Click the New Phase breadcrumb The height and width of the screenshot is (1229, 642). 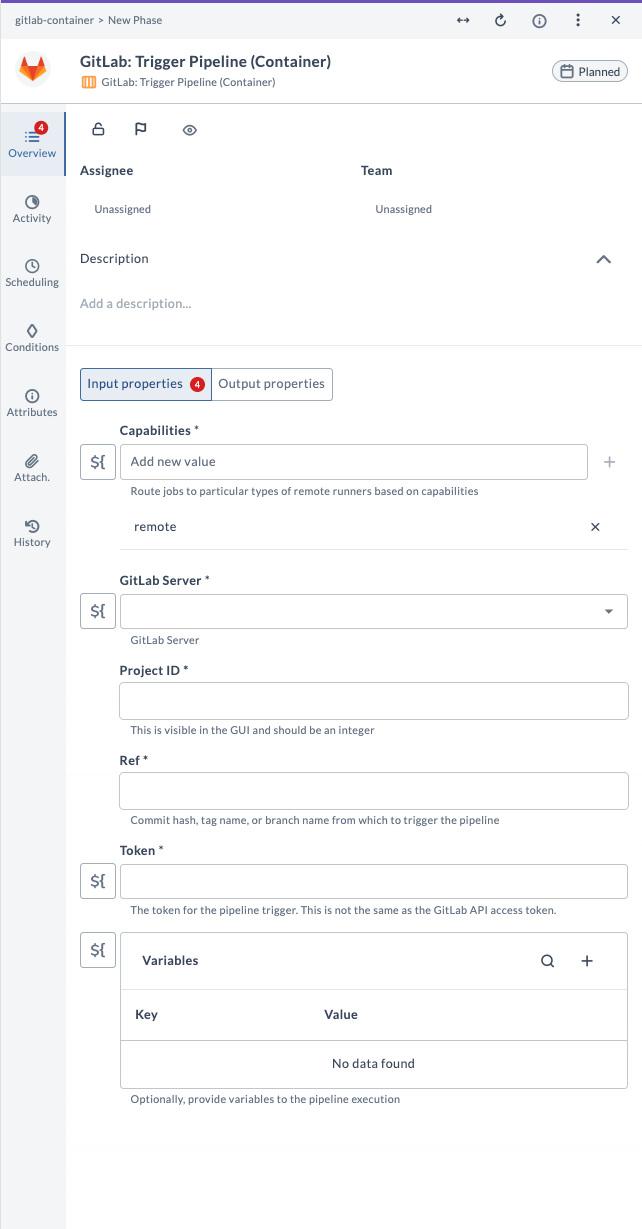135,20
